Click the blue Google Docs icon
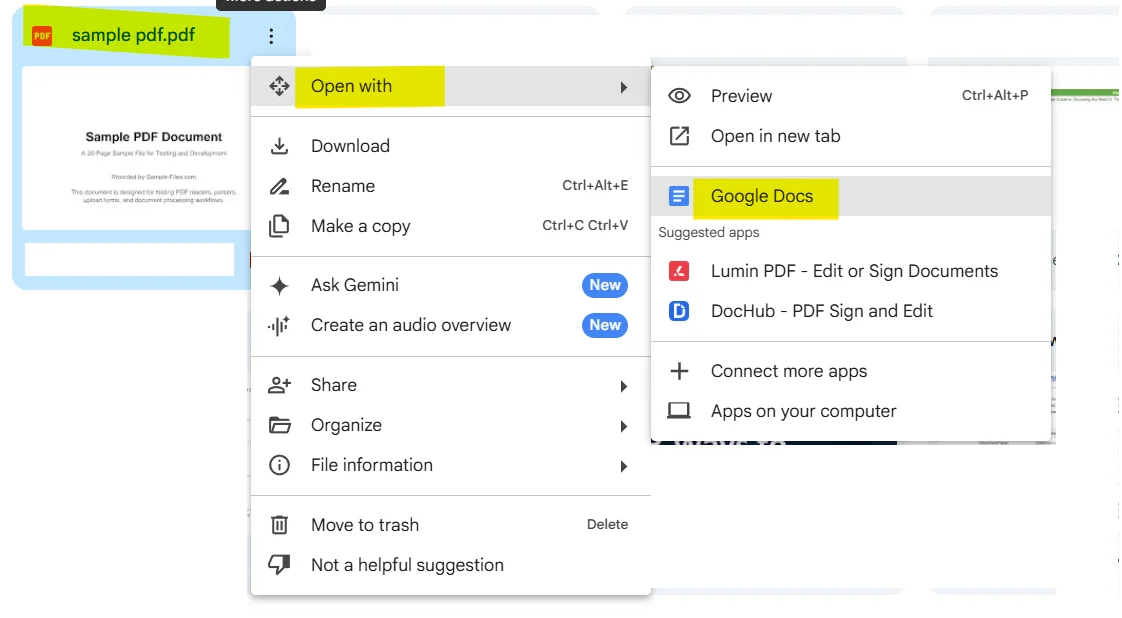The height and width of the screenshot is (618, 1122). pos(678,196)
